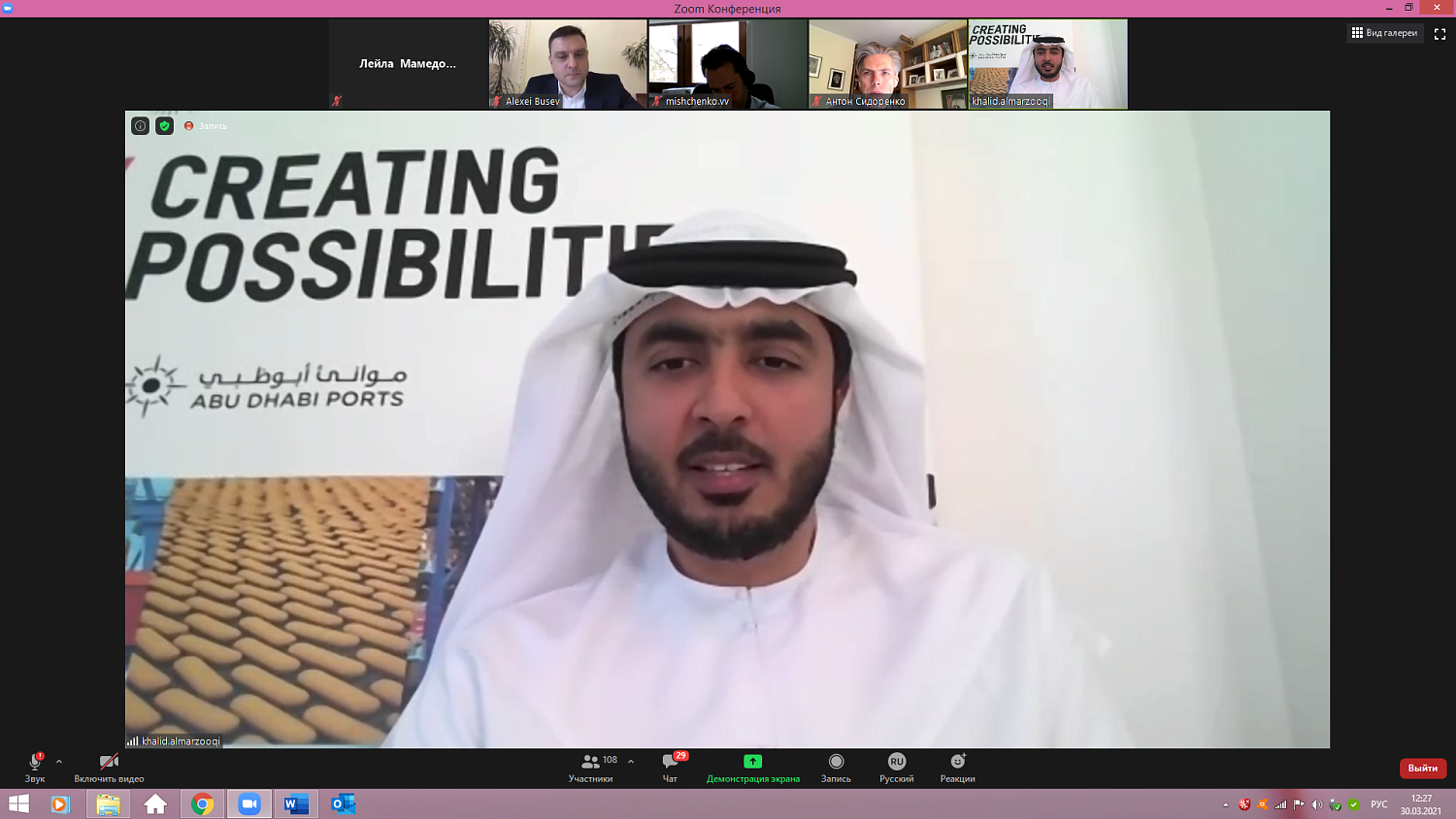Viewport: 1456px width, 819px height.
Task: Click the Zoom taskbar icon
Action: coord(249,804)
